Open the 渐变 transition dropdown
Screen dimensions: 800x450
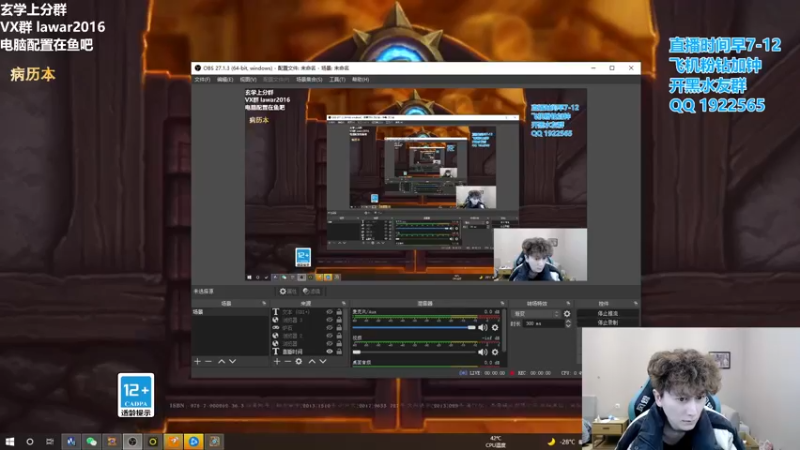pyautogui.click(x=536, y=314)
